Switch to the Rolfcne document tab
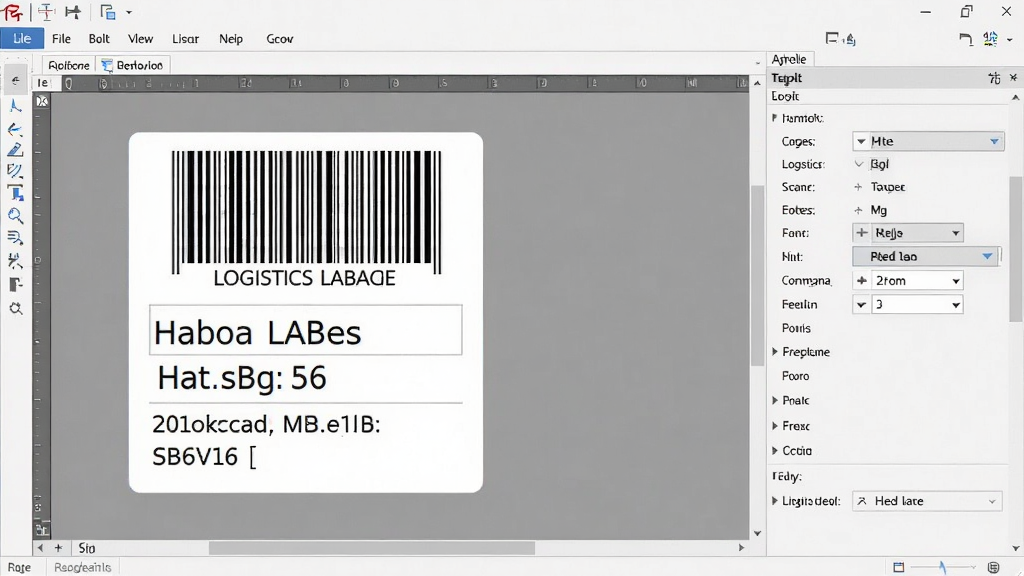 point(69,65)
